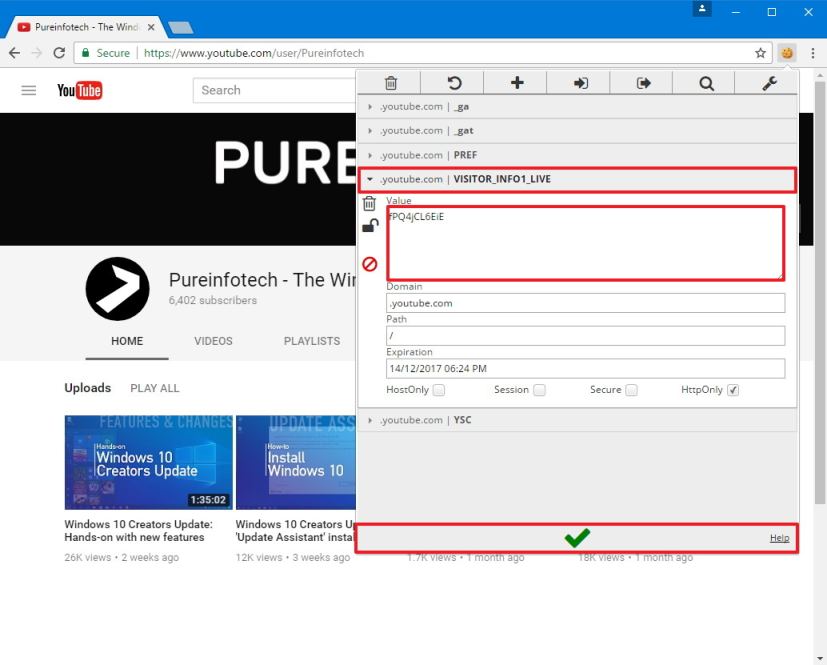Click the padlock protect cookie icon
The height and width of the screenshot is (665, 827).
369,226
